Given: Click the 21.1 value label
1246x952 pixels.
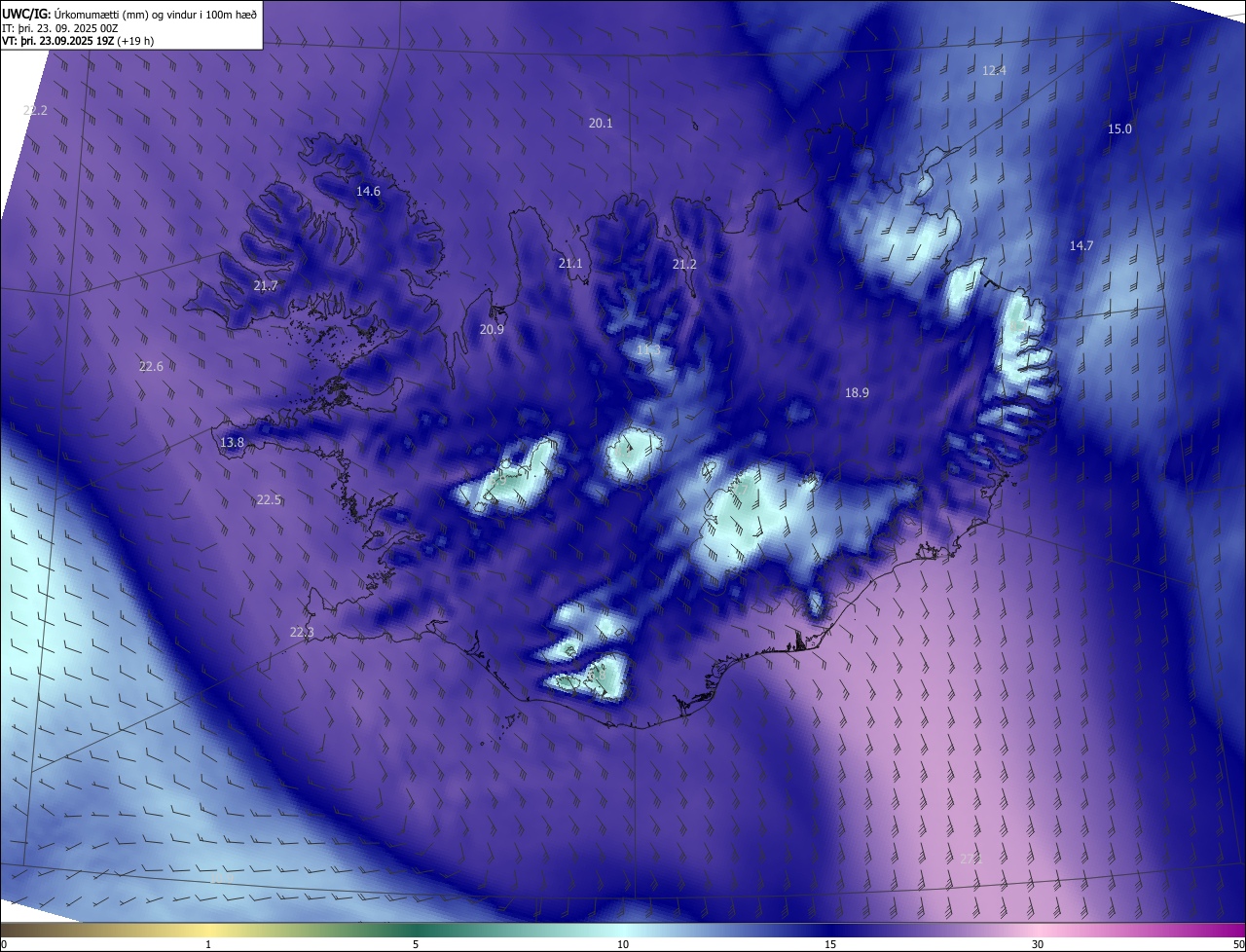Looking at the screenshot, I should (570, 263).
